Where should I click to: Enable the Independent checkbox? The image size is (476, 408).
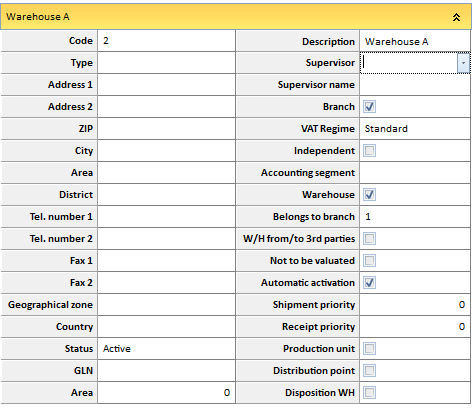tap(369, 151)
